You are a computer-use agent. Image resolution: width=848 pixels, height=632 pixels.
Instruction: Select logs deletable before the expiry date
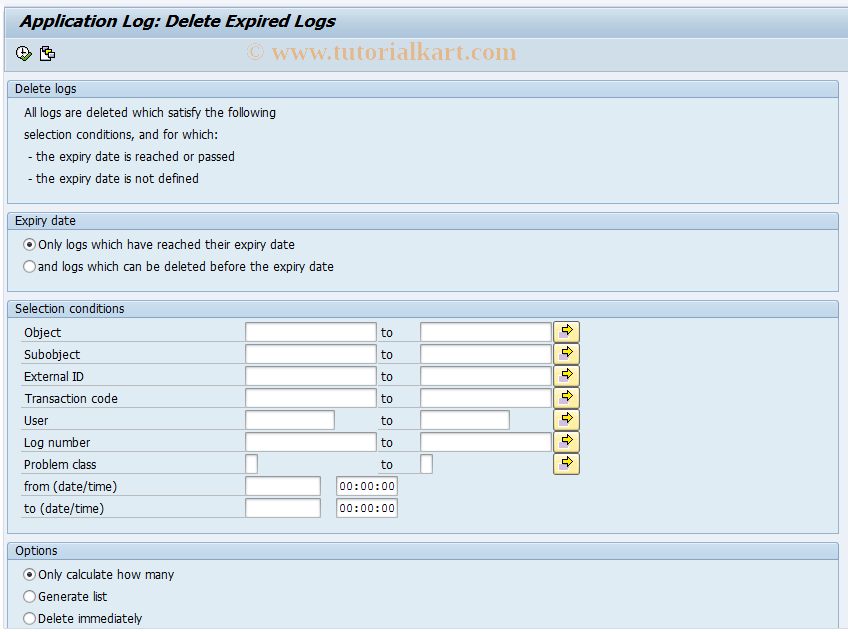click(29, 266)
